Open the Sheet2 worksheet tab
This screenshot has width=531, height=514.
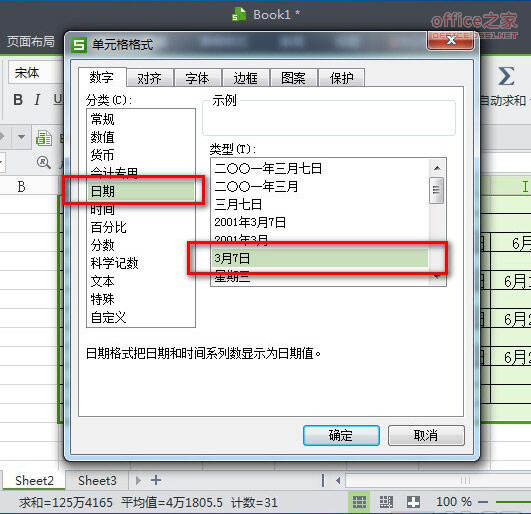[x=34, y=480]
